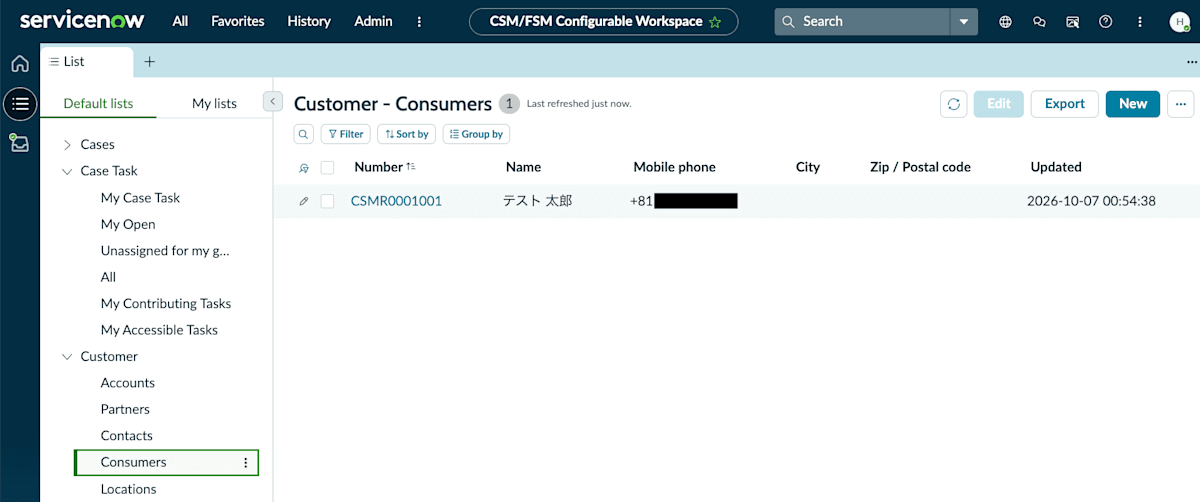Open tab bar overflow three dots
This screenshot has height=502, width=1200.
pos(1190,61)
